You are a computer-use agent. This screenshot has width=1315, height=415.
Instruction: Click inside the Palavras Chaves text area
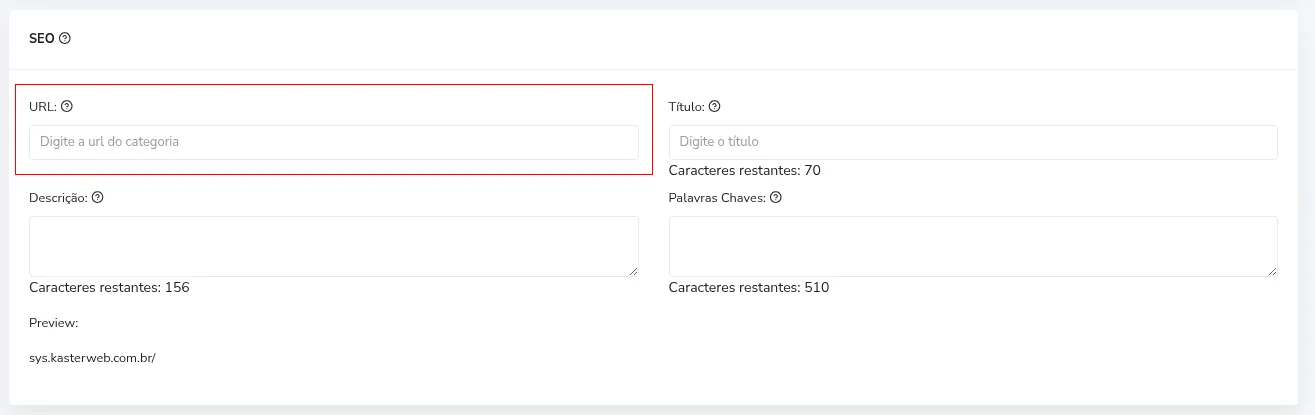point(973,246)
